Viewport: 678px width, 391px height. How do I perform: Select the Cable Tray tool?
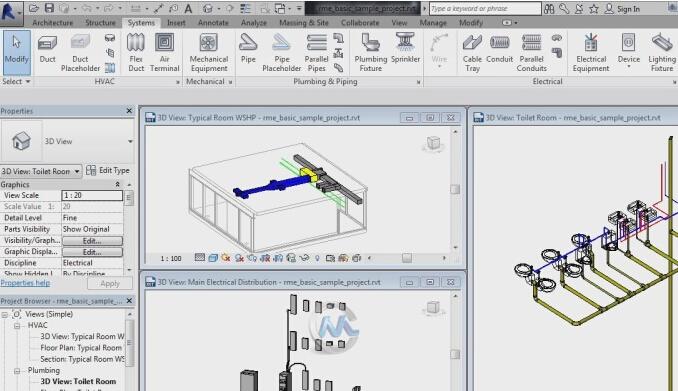tap(472, 53)
